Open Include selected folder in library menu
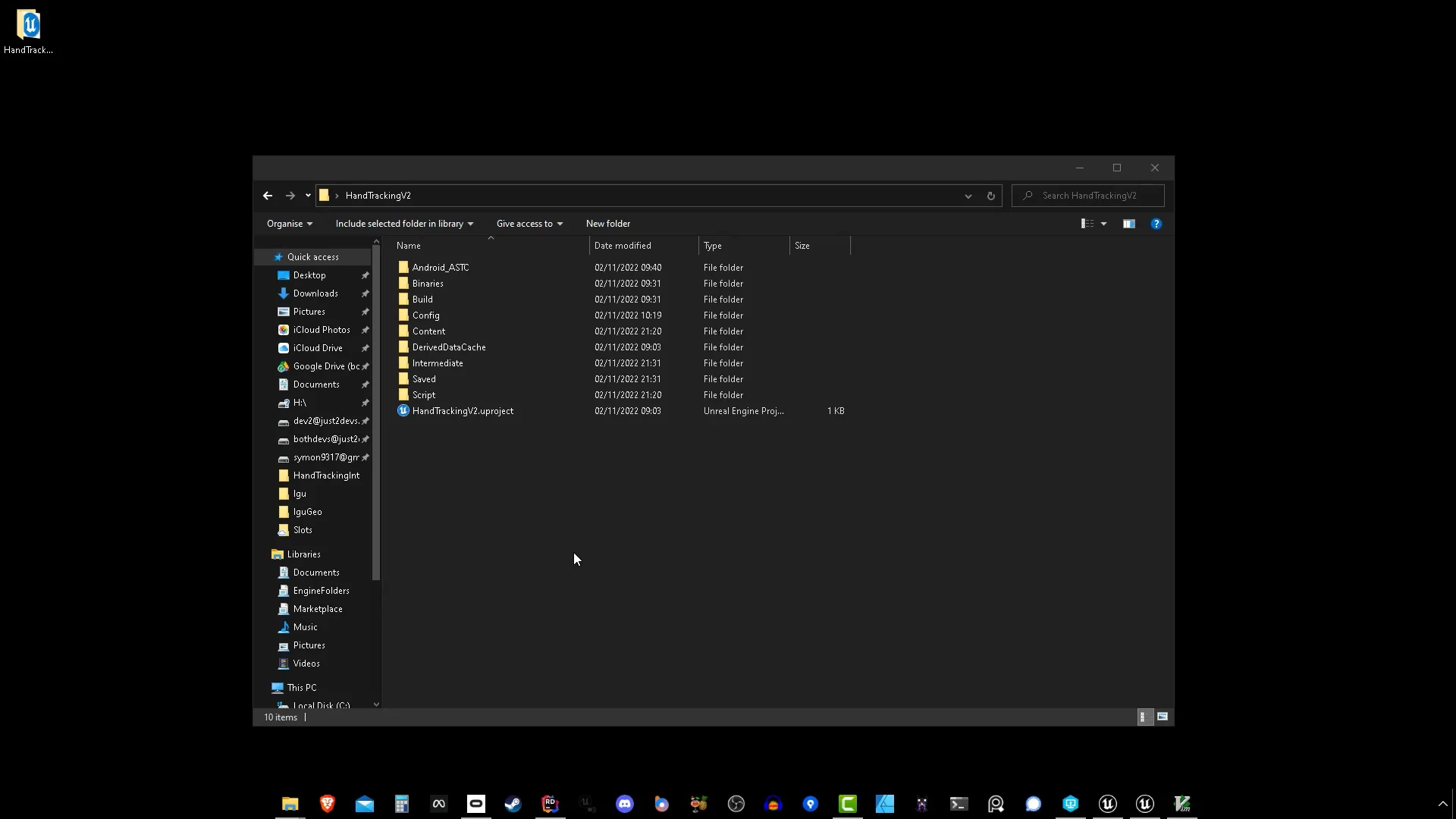Screen dimensions: 1456x819 (404, 224)
